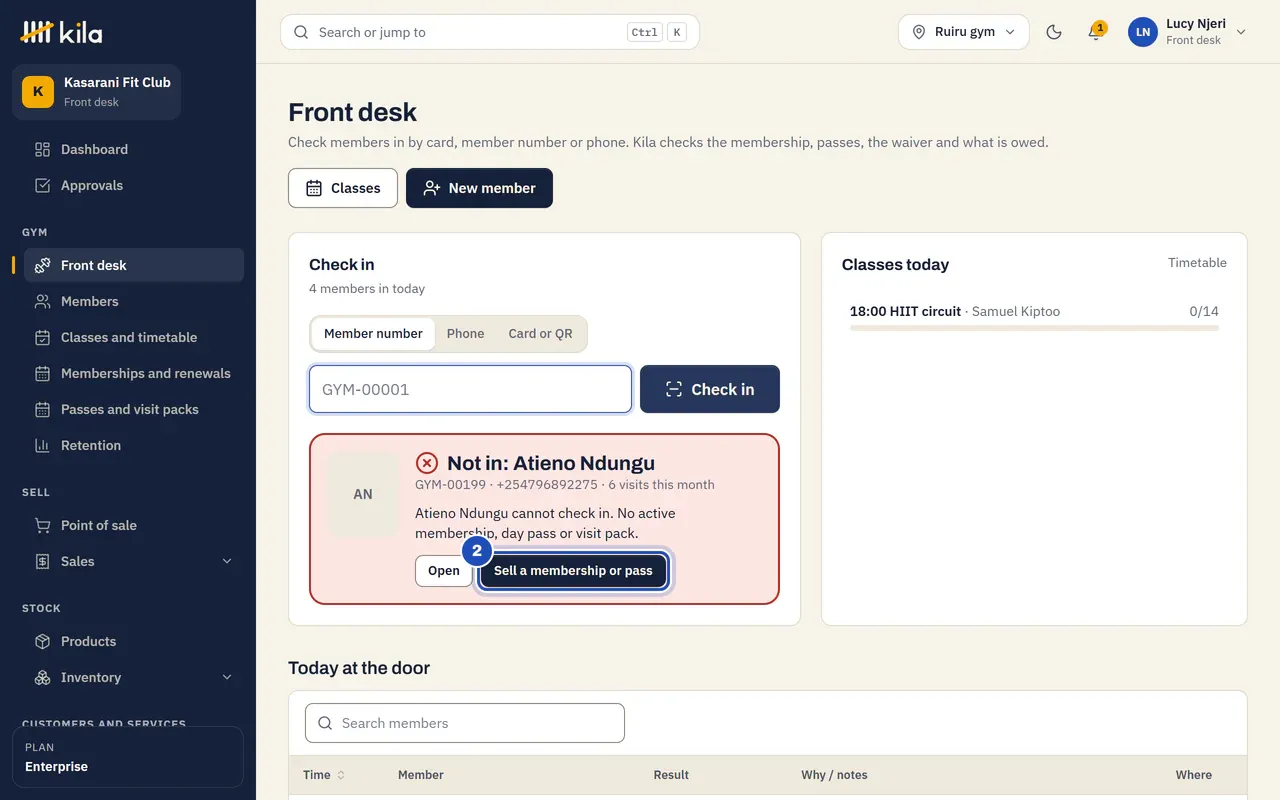Open Products in Stock section
This screenshot has width=1280, height=800.
(x=134, y=641)
